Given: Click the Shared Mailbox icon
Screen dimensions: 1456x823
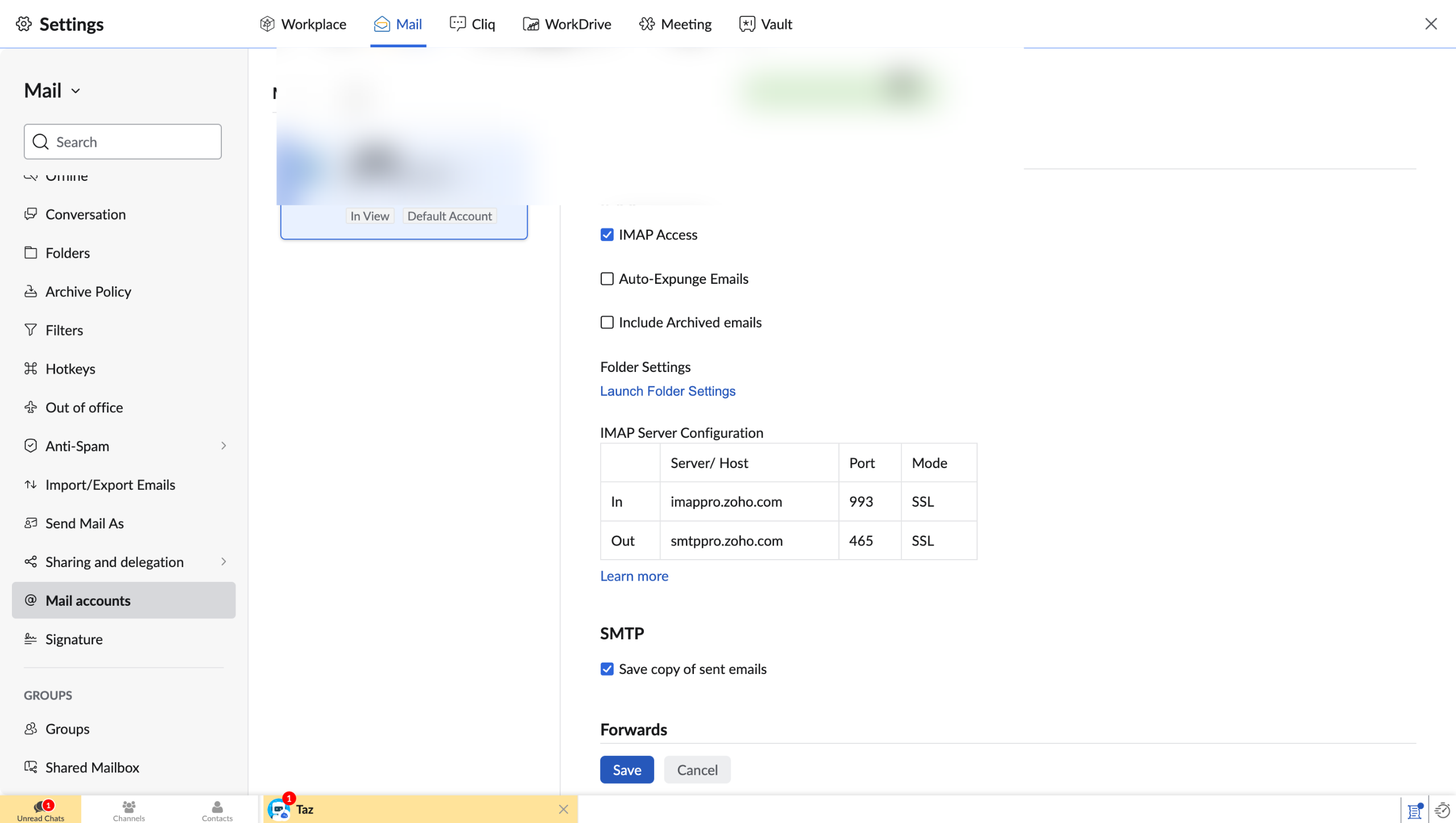Looking at the screenshot, I should click(31, 767).
